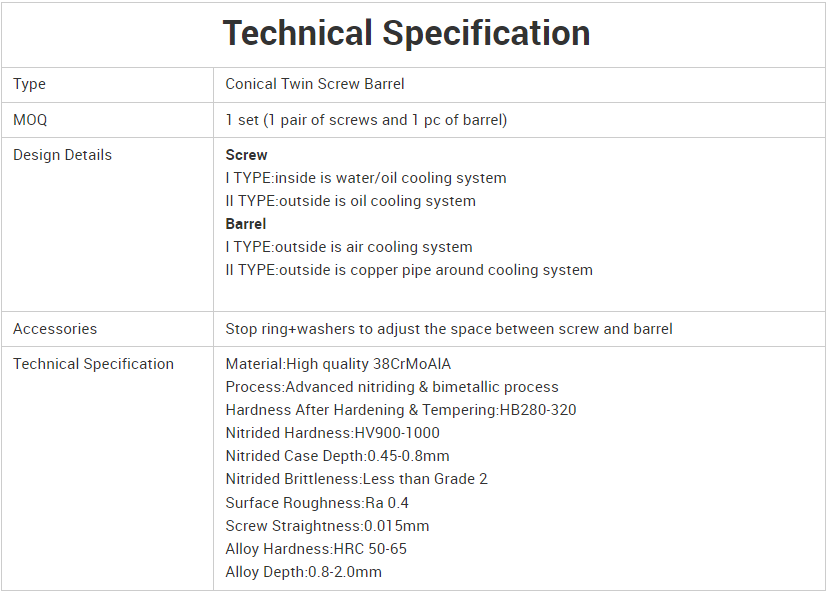This screenshot has width=827, height=593.
Task: Click the Surface Roughness Ra 0.4 line
Action: 317,502
